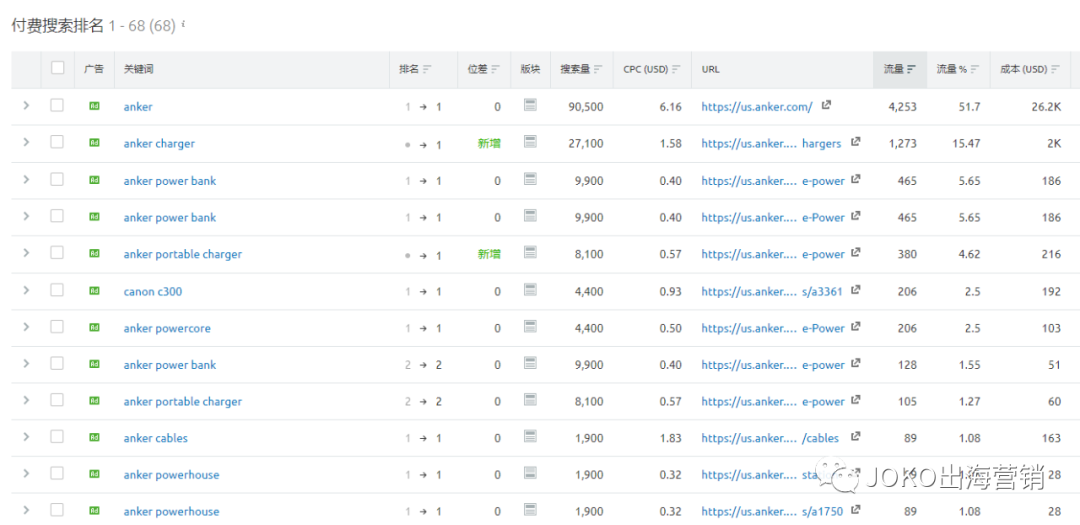Screen dimensions: 1080x525
Task: Open the SERP block icon for canon c300
Action: coord(530,289)
